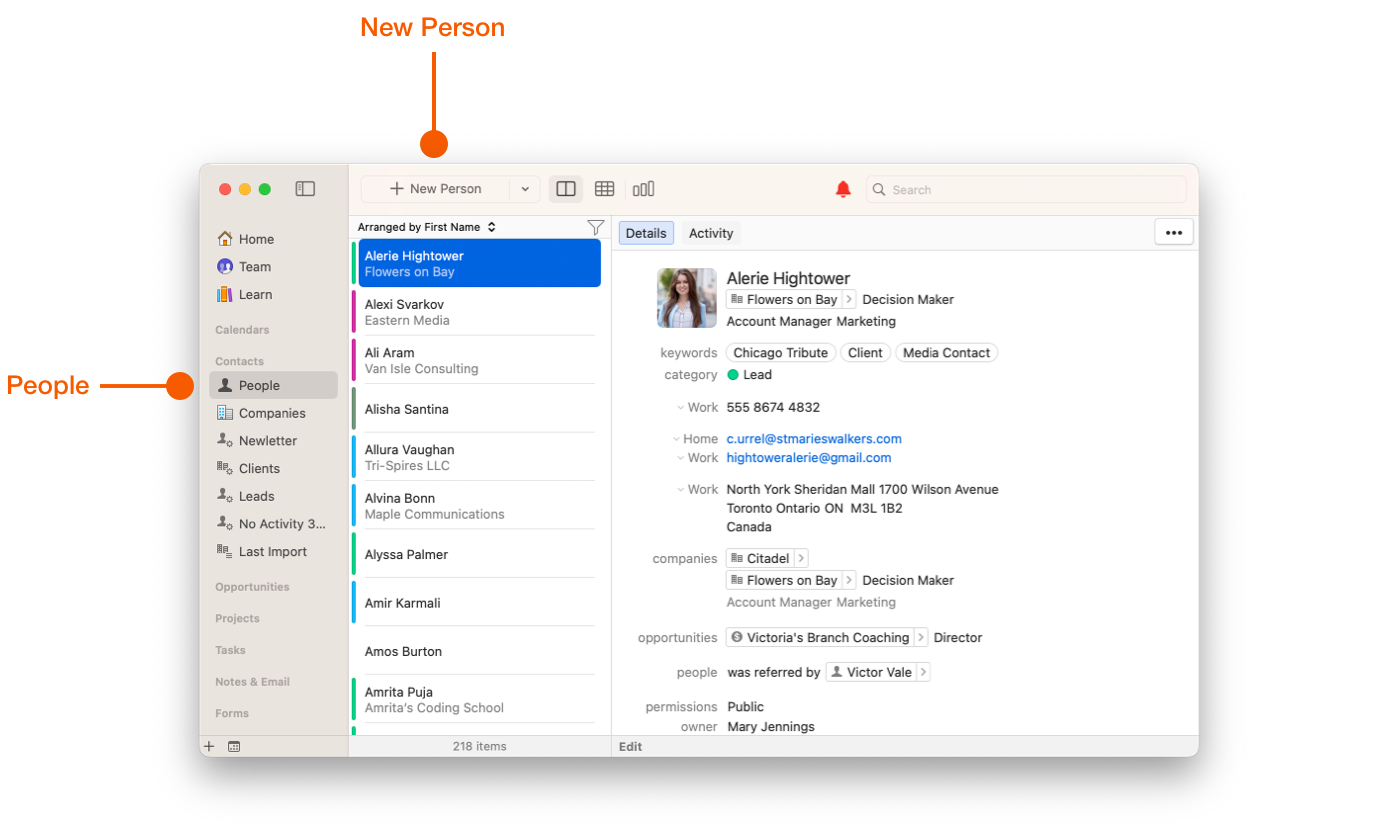Screen dimensions: 1400x840
Task: Click the plus icon in bottom bar
Action: (x=209, y=747)
